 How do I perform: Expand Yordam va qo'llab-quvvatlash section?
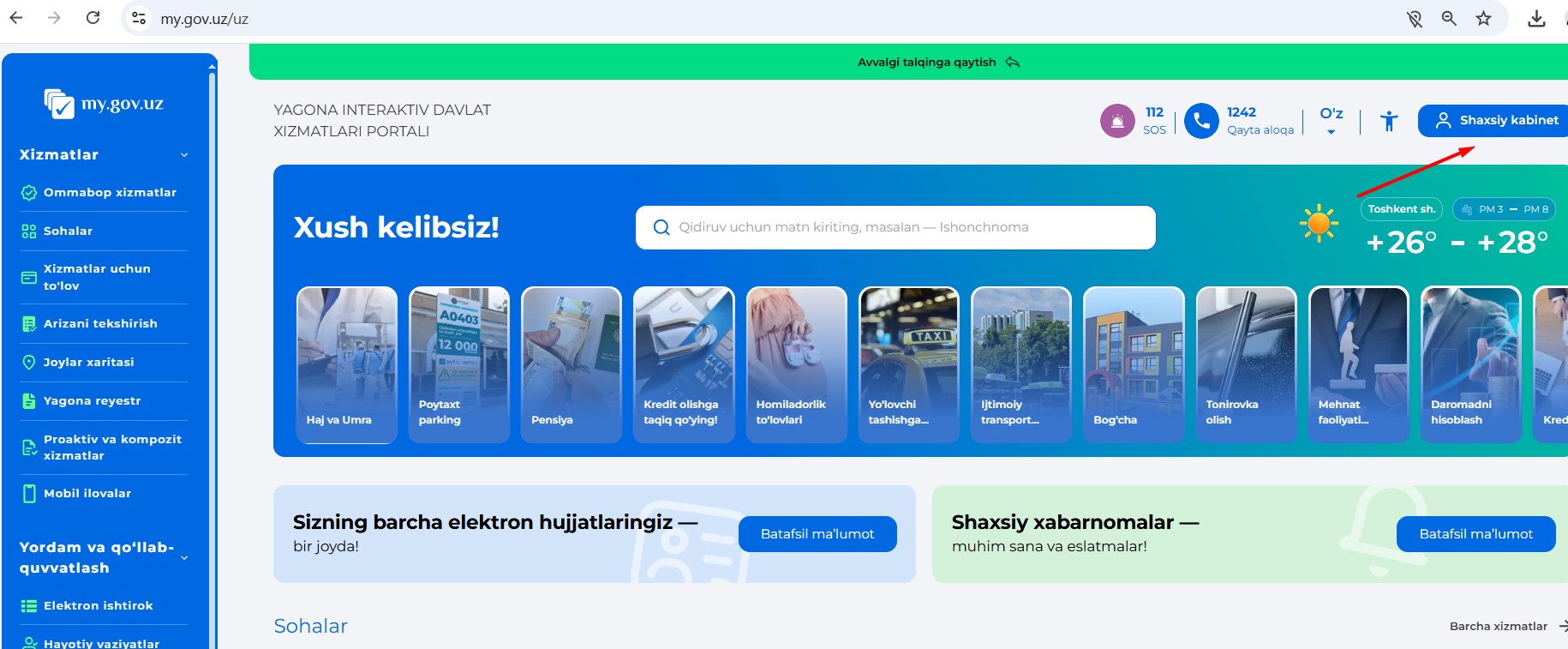(184, 557)
